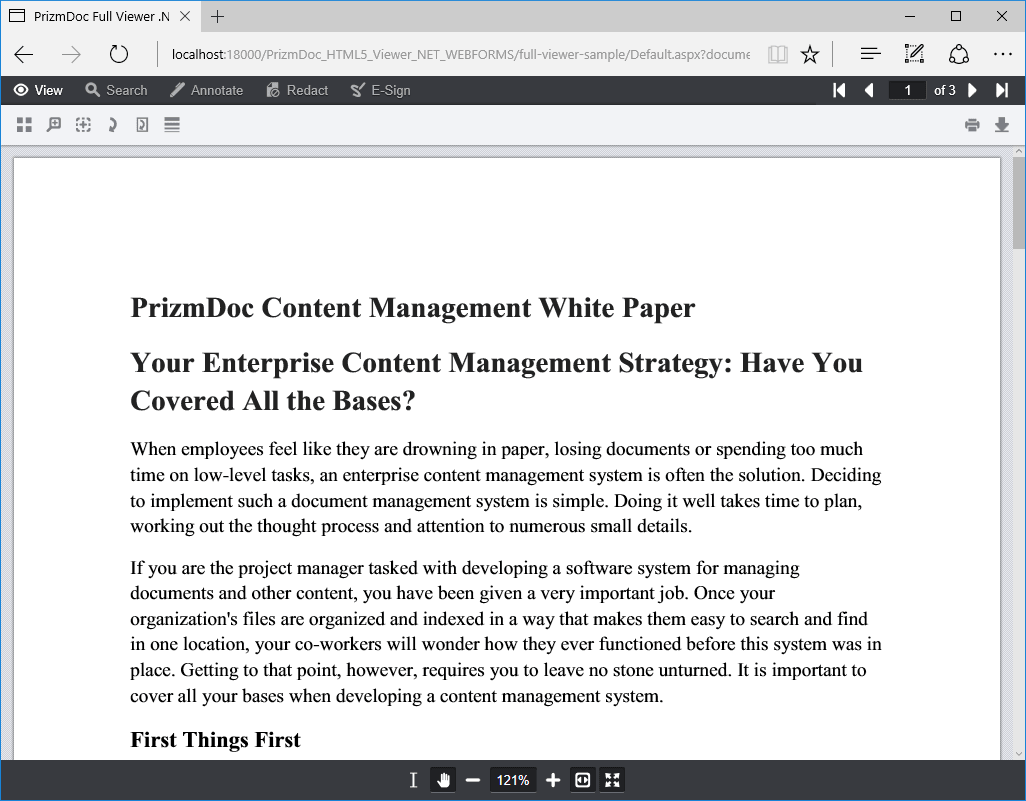
Task: Toggle the hand pan tool
Action: point(443,780)
